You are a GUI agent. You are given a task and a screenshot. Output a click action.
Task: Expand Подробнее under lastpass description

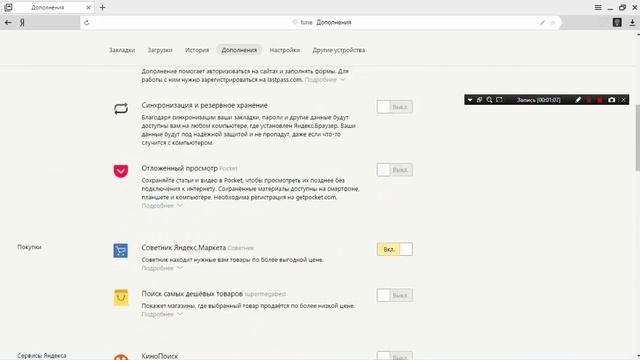(x=325, y=80)
